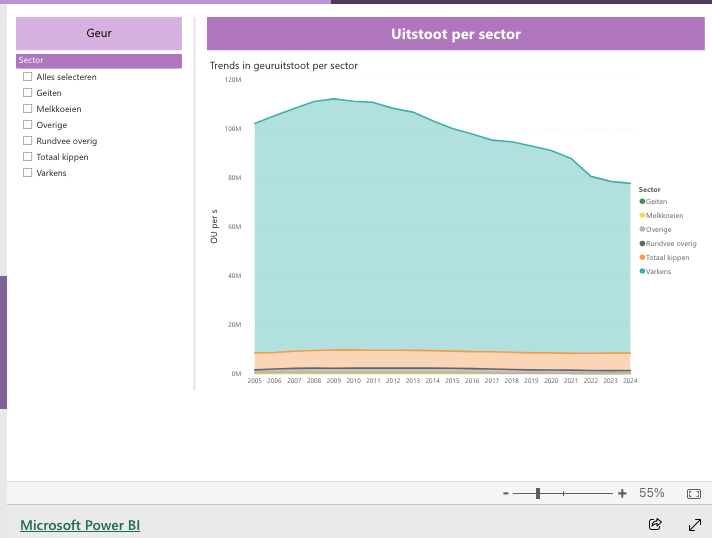Click the Totaal kippen legend marker
Image resolution: width=712 pixels, height=538 pixels.
click(642, 258)
